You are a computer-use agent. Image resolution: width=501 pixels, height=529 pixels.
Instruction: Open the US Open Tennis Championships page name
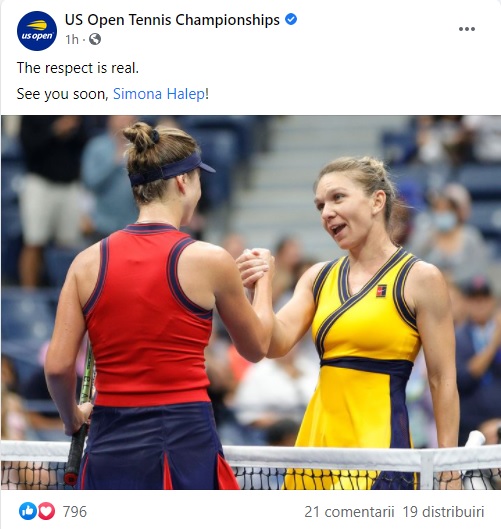172,20
